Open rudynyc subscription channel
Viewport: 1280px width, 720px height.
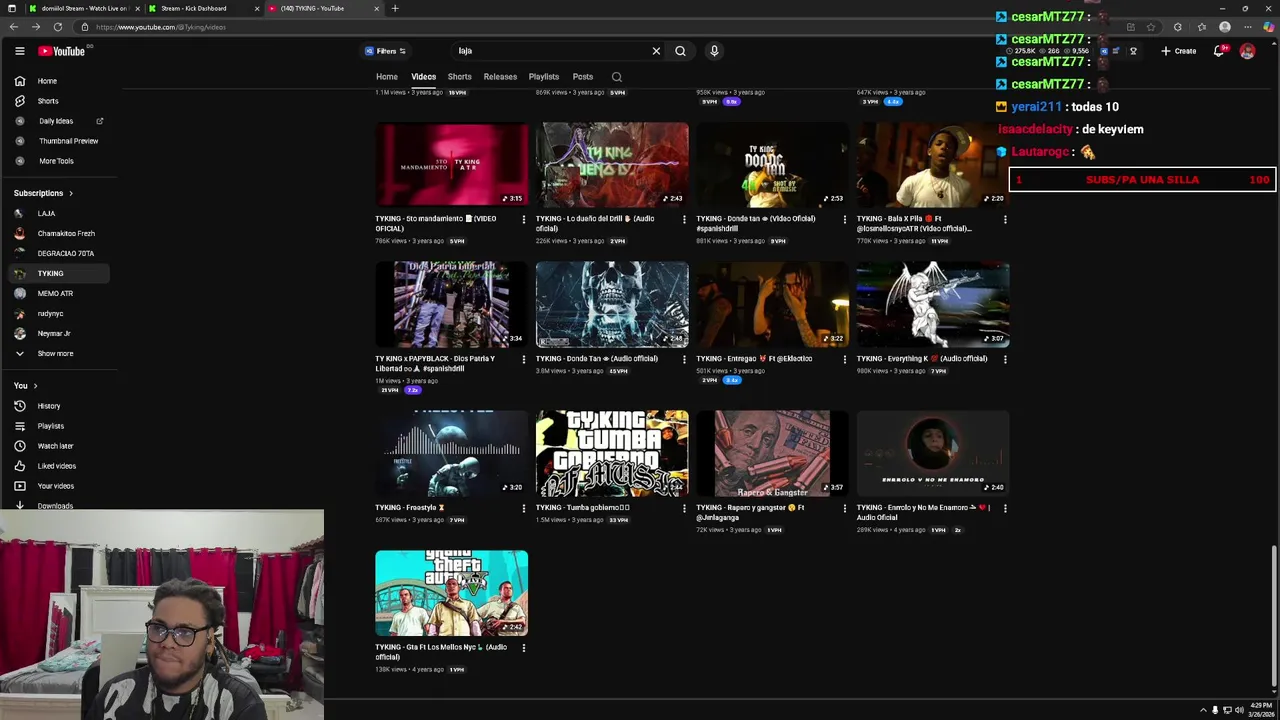point(50,313)
